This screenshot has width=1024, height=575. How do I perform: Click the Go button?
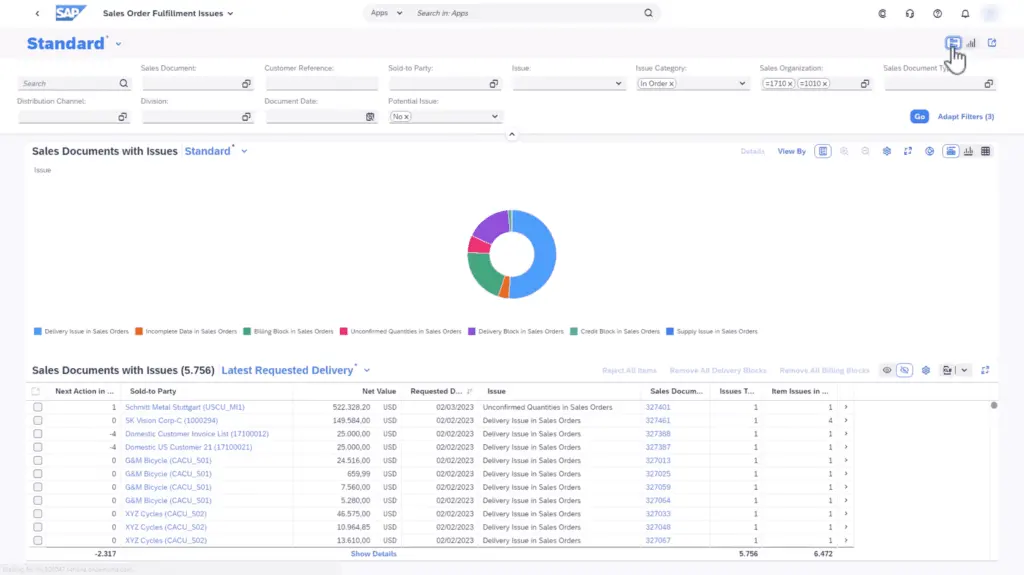pos(920,117)
